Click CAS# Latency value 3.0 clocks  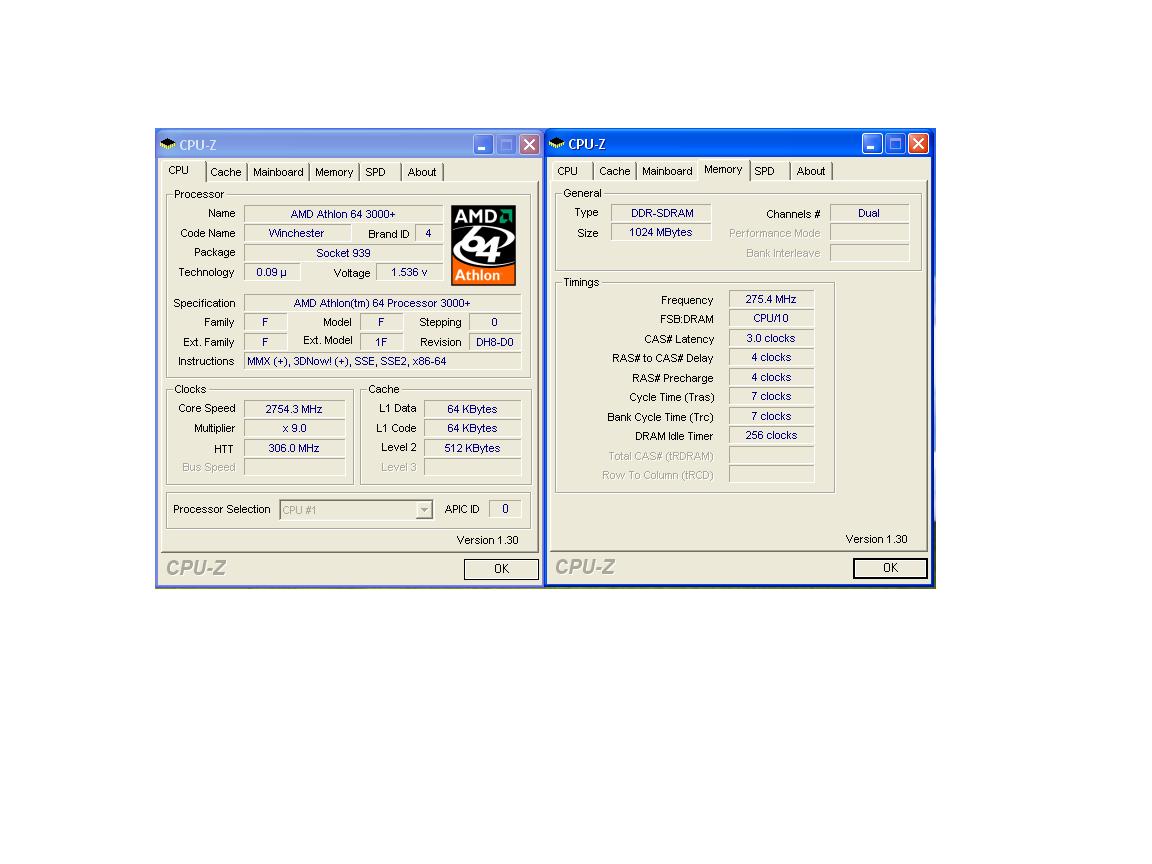(771, 338)
